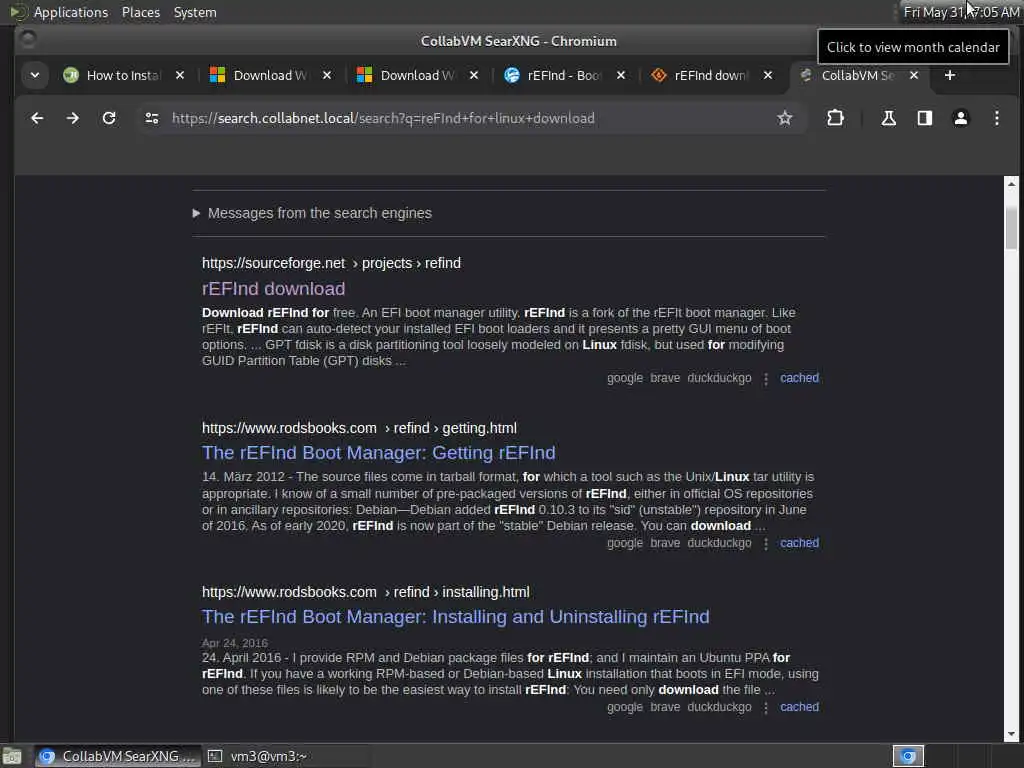Screen dimensions: 1024x768
Task: Close the CollabVM SearXNG tab
Action: pyautogui.click(x=914, y=76)
